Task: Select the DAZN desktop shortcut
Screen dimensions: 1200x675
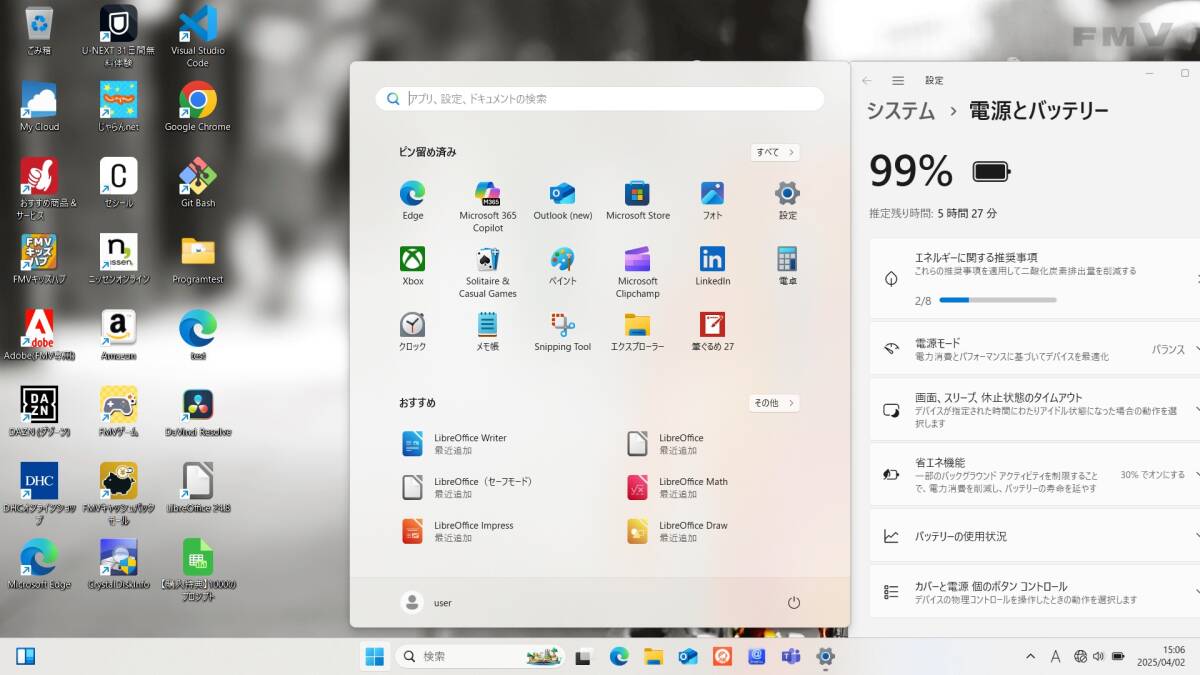Action: (39, 412)
